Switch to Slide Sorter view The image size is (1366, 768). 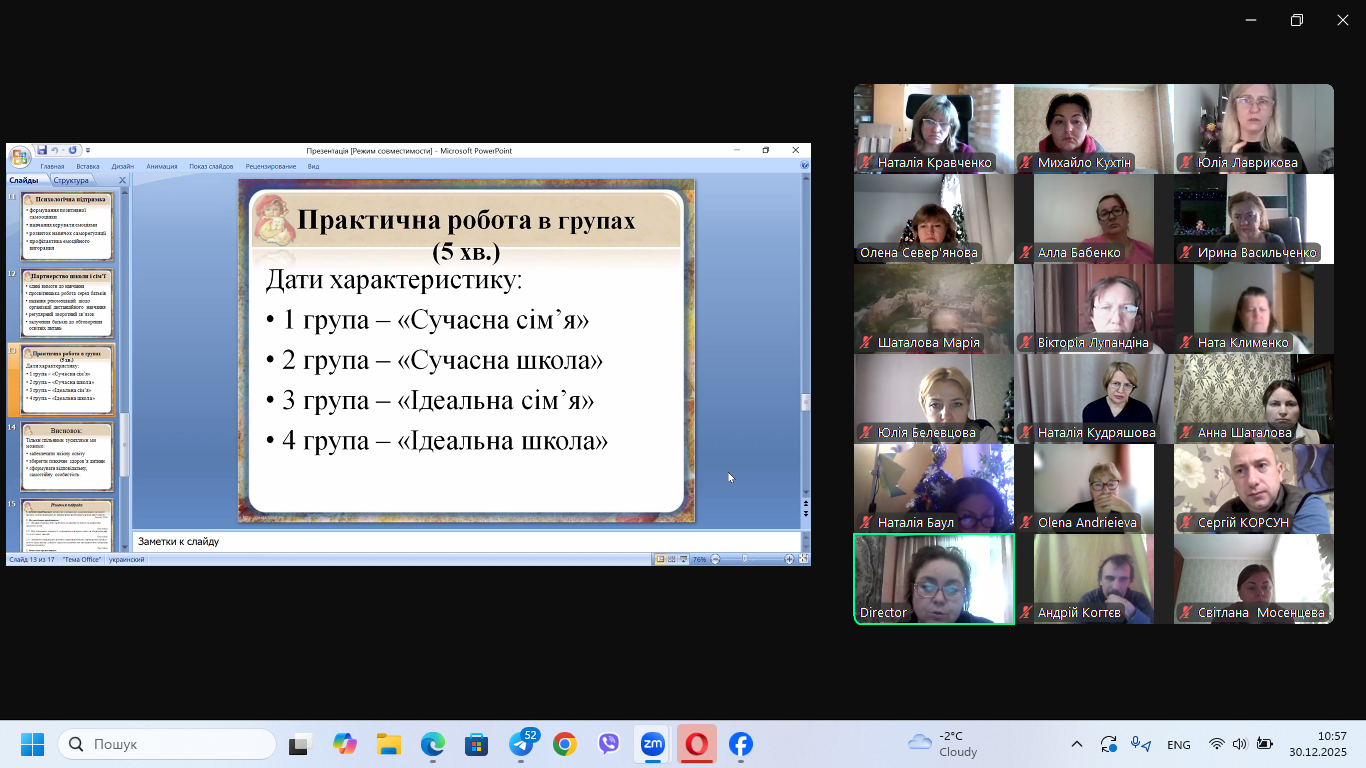672,559
